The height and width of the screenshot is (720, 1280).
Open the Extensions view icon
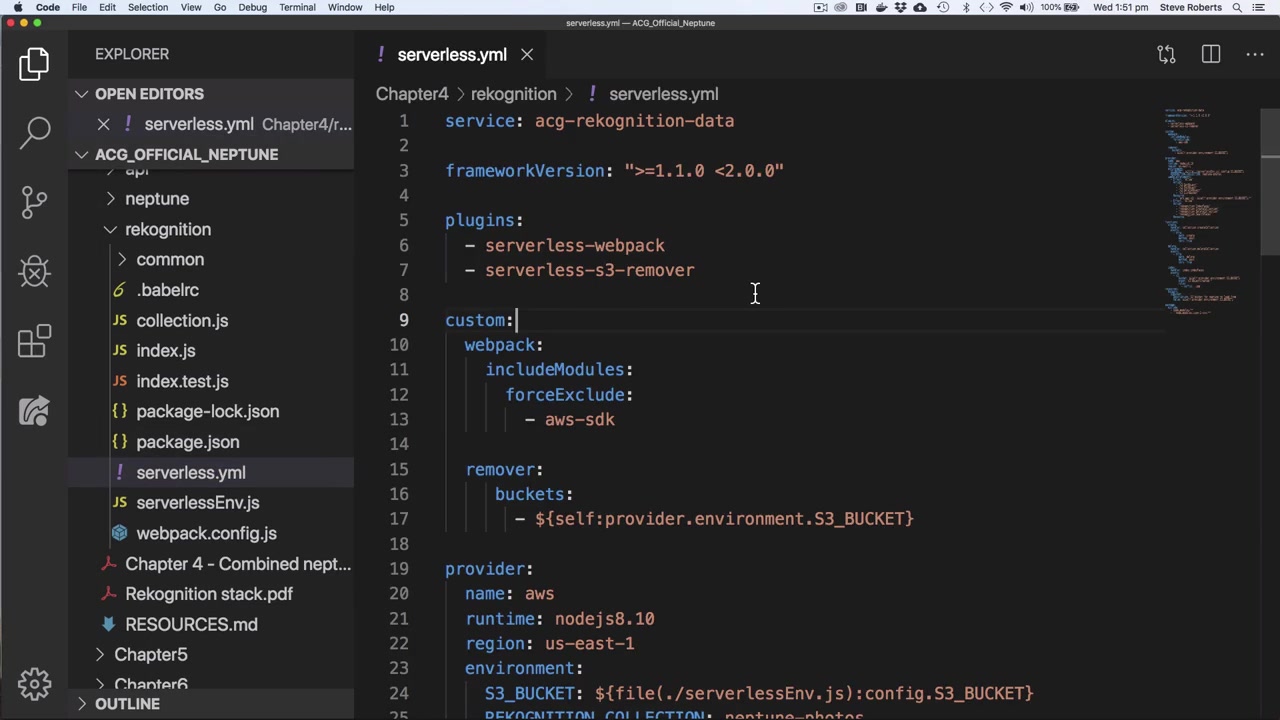34,341
